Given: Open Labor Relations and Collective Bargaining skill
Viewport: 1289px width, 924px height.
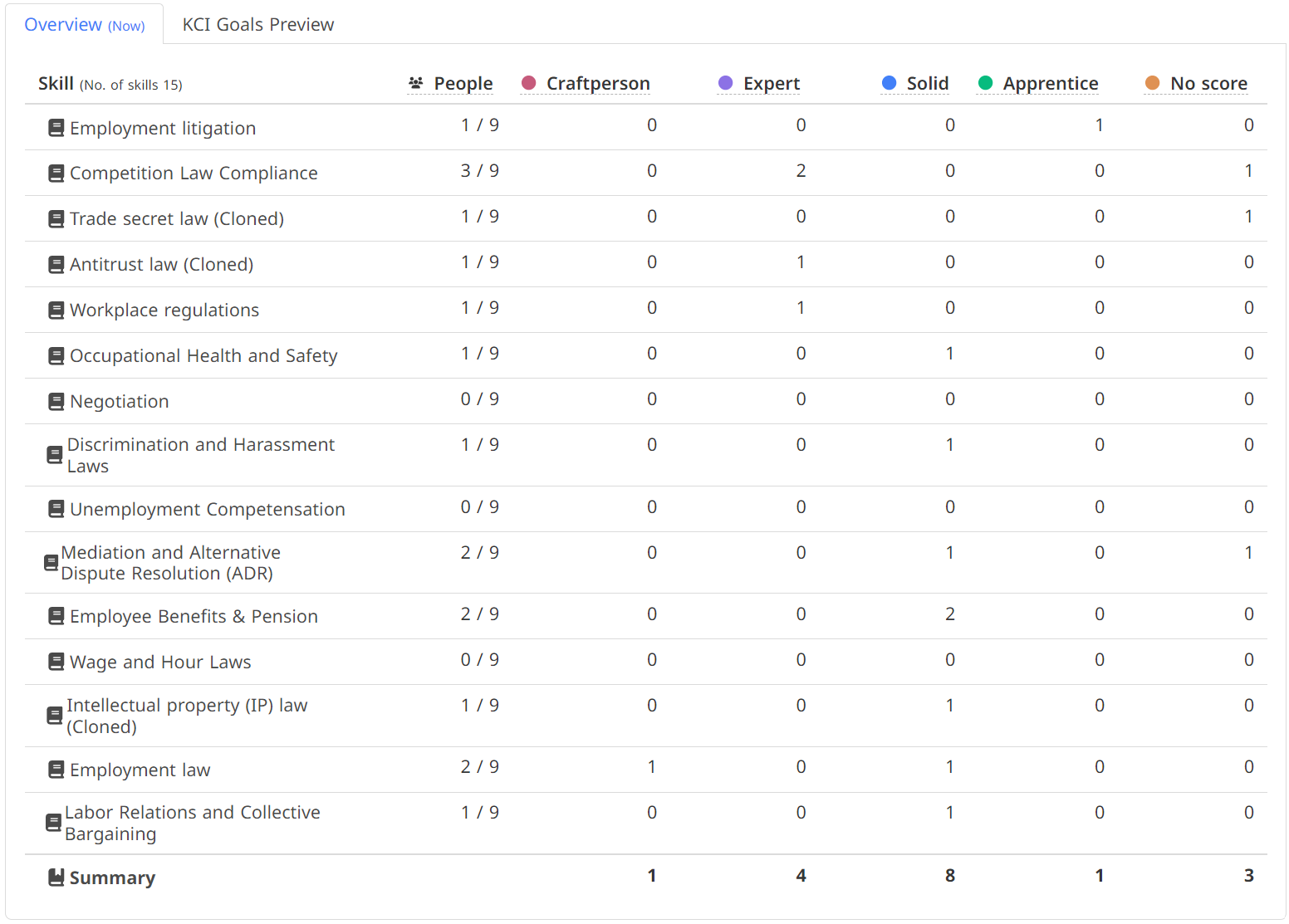Looking at the screenshot, I should point(193,823).
